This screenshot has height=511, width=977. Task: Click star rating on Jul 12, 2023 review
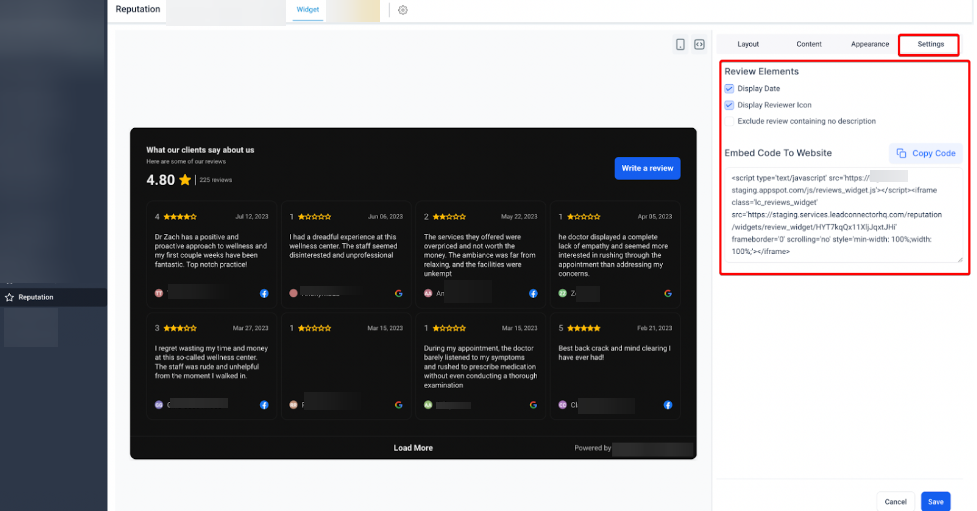click(180, 217)
